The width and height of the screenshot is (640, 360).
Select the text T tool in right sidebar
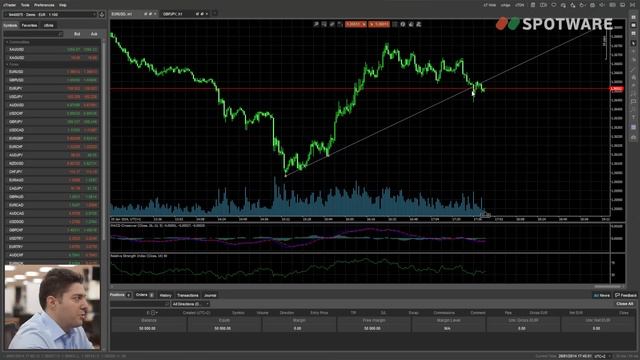pos(633,118)
